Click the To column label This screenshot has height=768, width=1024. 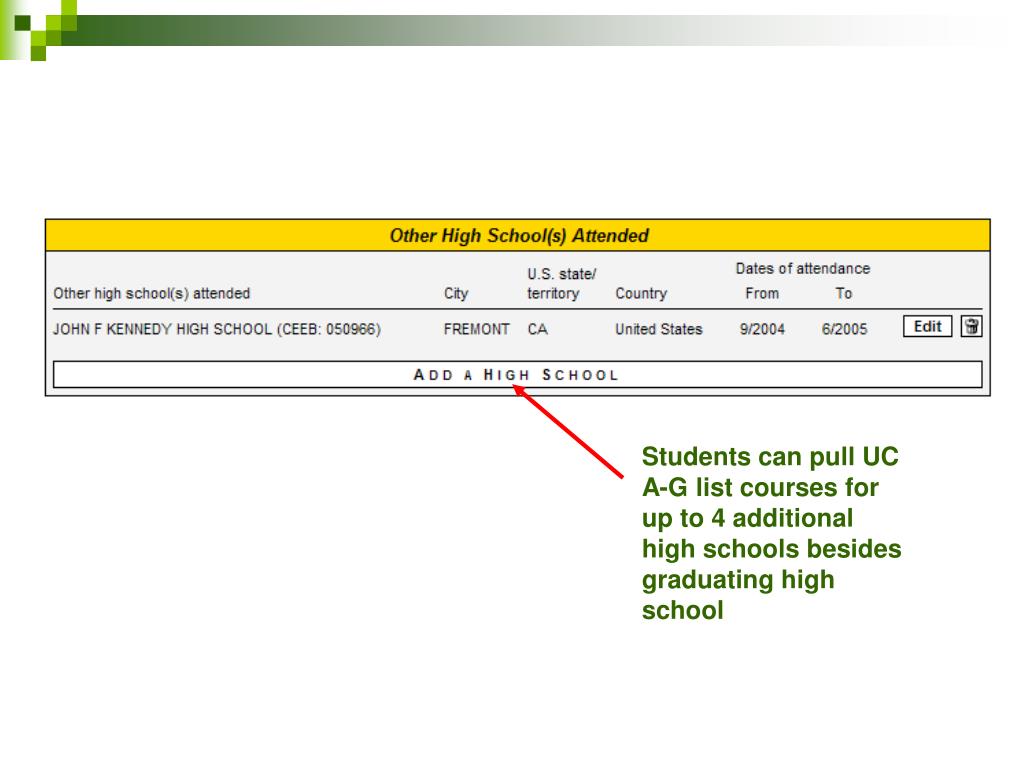point(844,294)
